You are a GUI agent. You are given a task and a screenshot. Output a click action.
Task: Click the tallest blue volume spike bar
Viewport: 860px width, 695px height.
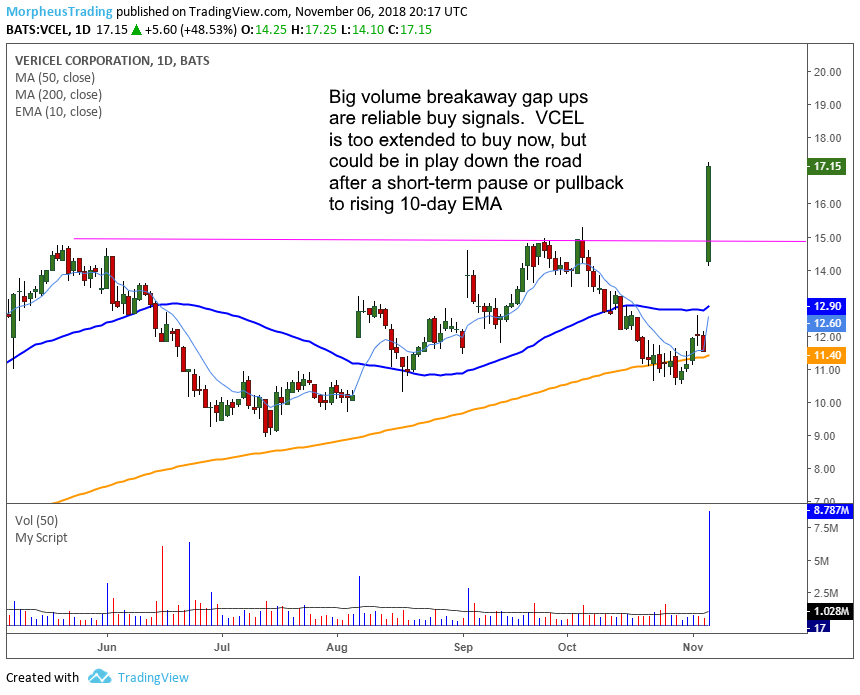pos(710,568)
